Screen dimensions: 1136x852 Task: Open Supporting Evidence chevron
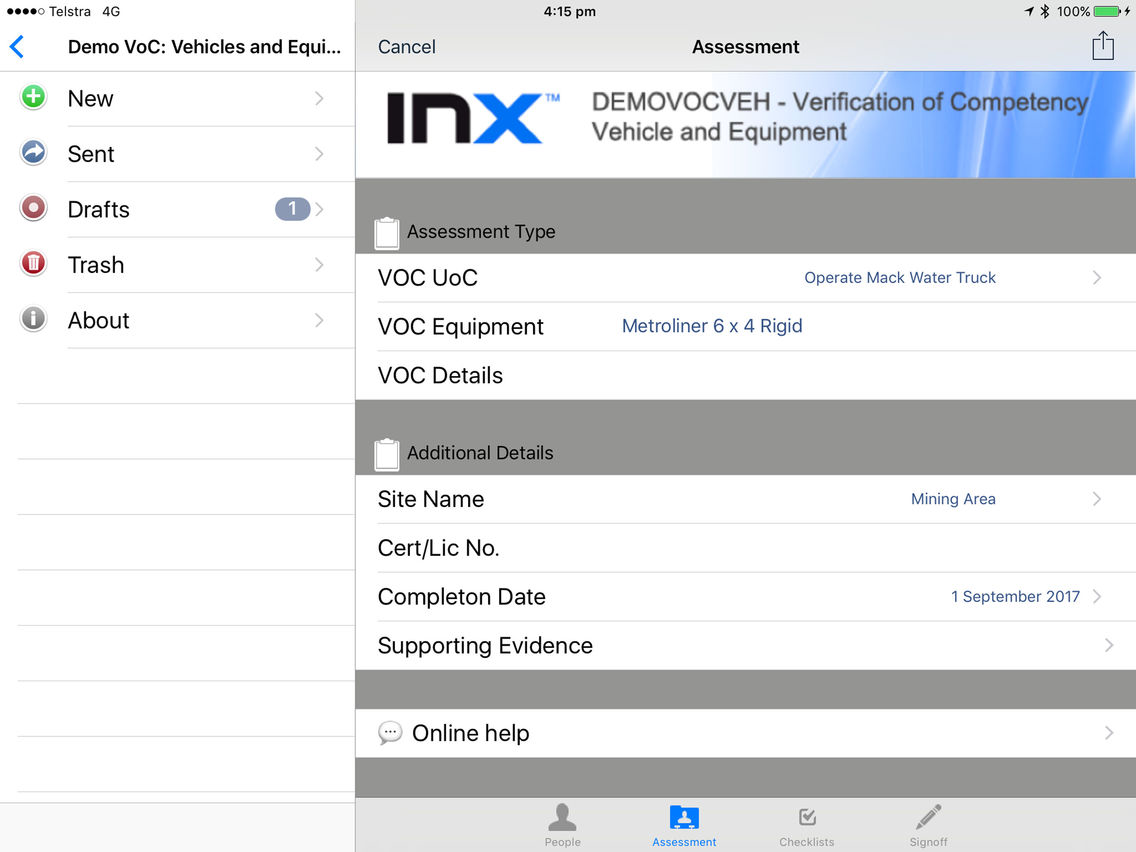(x=1108, y=645)
